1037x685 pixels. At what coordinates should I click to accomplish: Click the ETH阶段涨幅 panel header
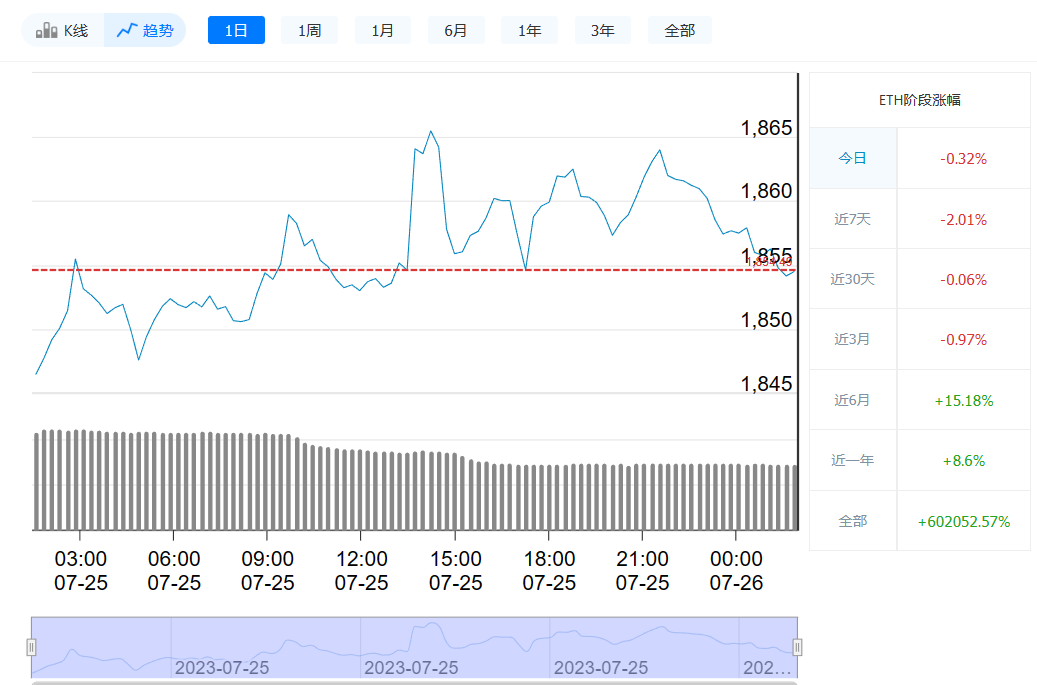[919, 100]
